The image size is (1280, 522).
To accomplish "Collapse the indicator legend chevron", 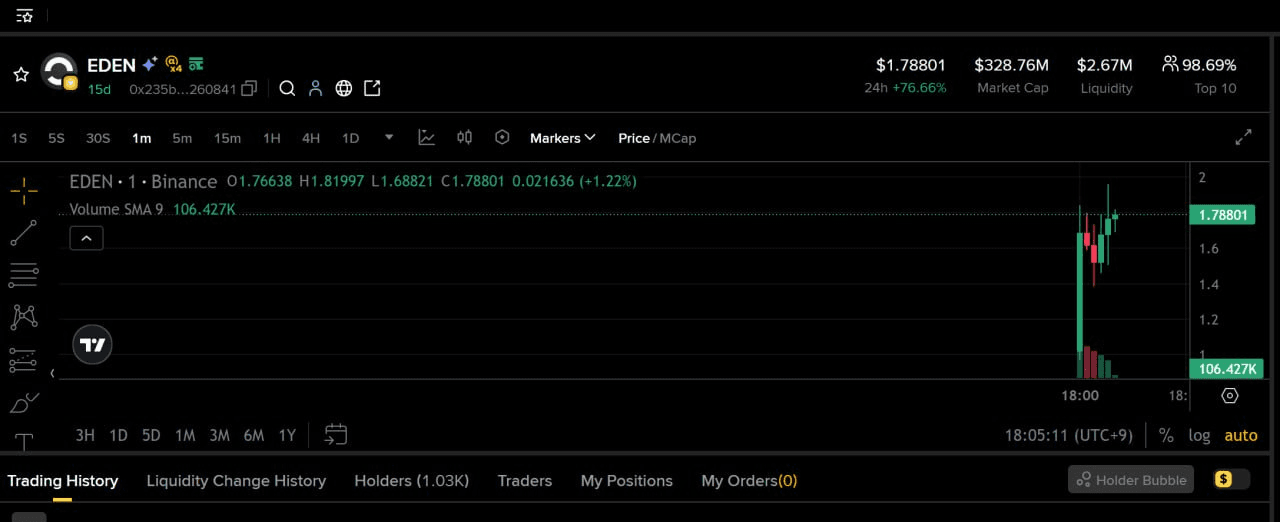I will [x=86, y=238].
